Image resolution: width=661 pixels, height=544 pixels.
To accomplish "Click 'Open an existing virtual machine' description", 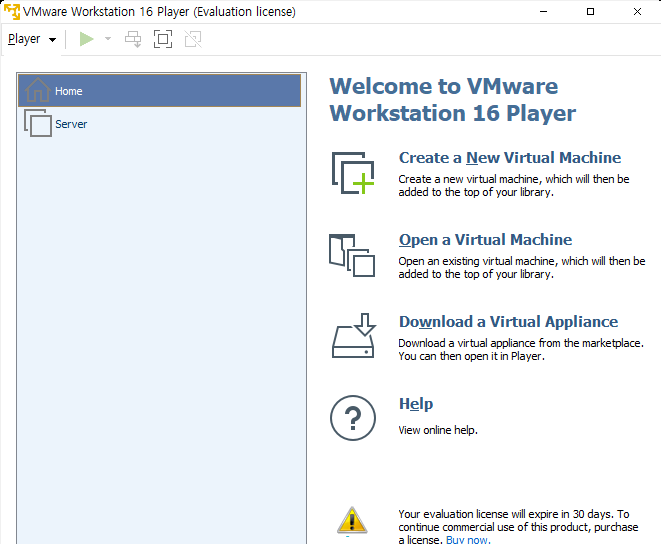I will coord(522,267).
